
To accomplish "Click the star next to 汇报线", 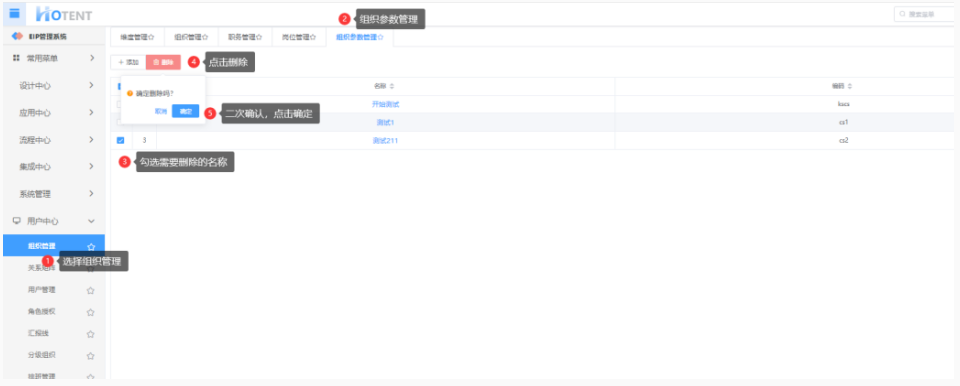I will (91, 334).
